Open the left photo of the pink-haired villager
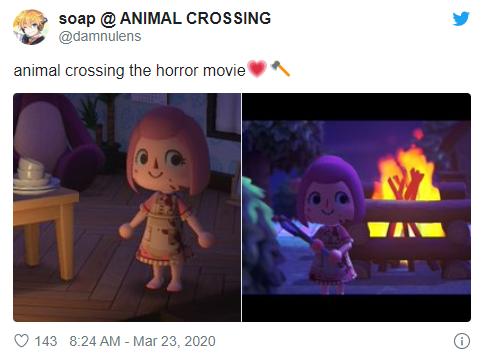Viewport: 489px width, 362px height. [x=127, y=207]
